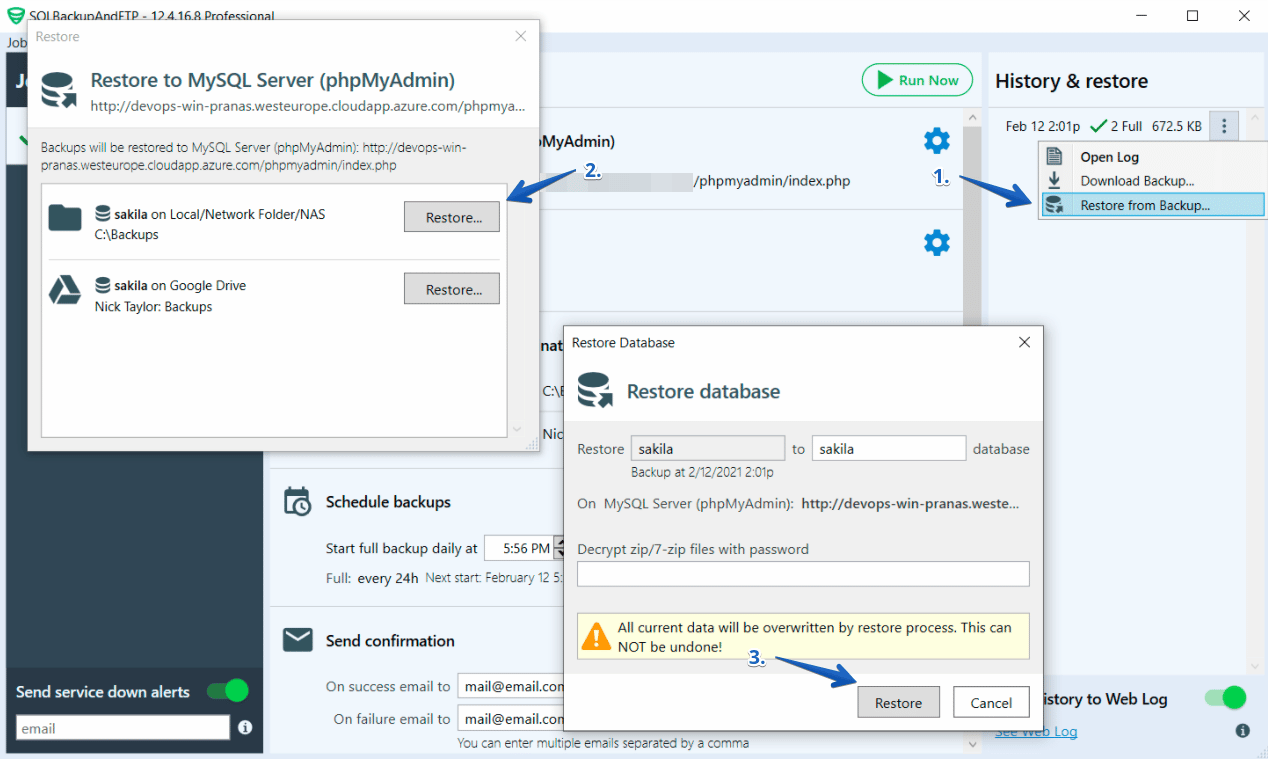
Task: Click Cancel in the Restore Database dialog
Action: (991, 701)
